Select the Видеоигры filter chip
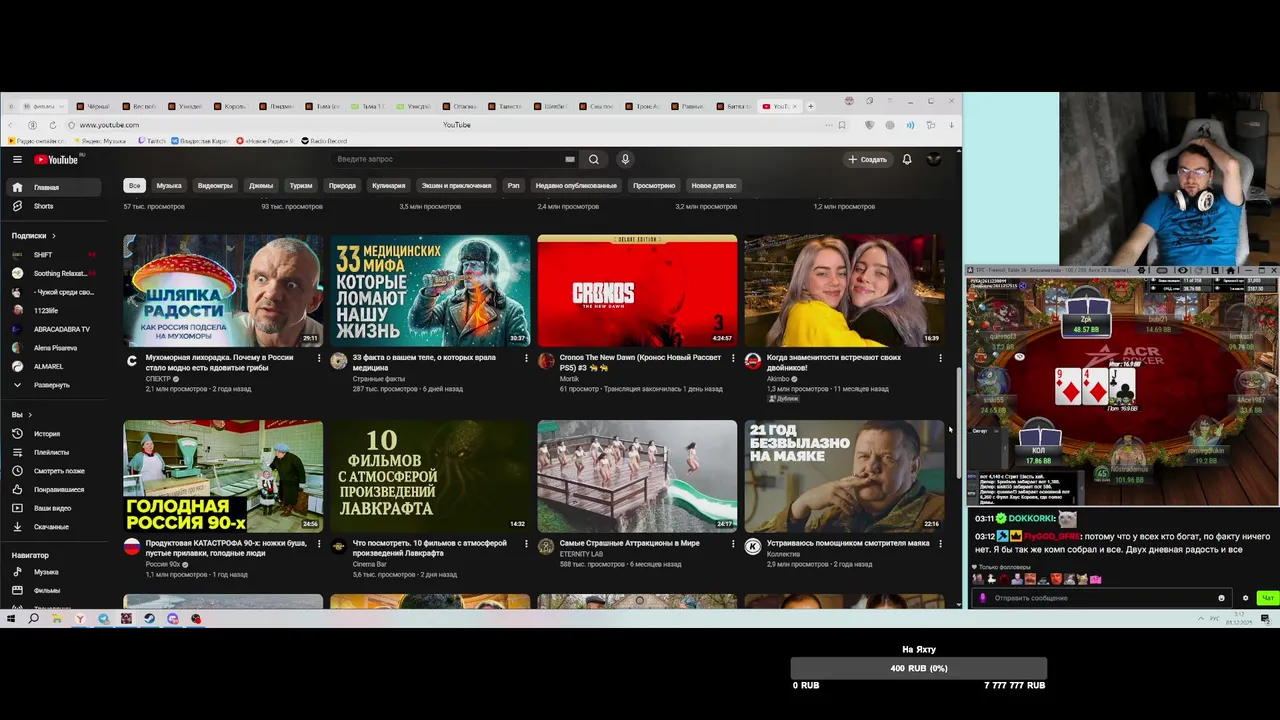 [x=215, y=186]
